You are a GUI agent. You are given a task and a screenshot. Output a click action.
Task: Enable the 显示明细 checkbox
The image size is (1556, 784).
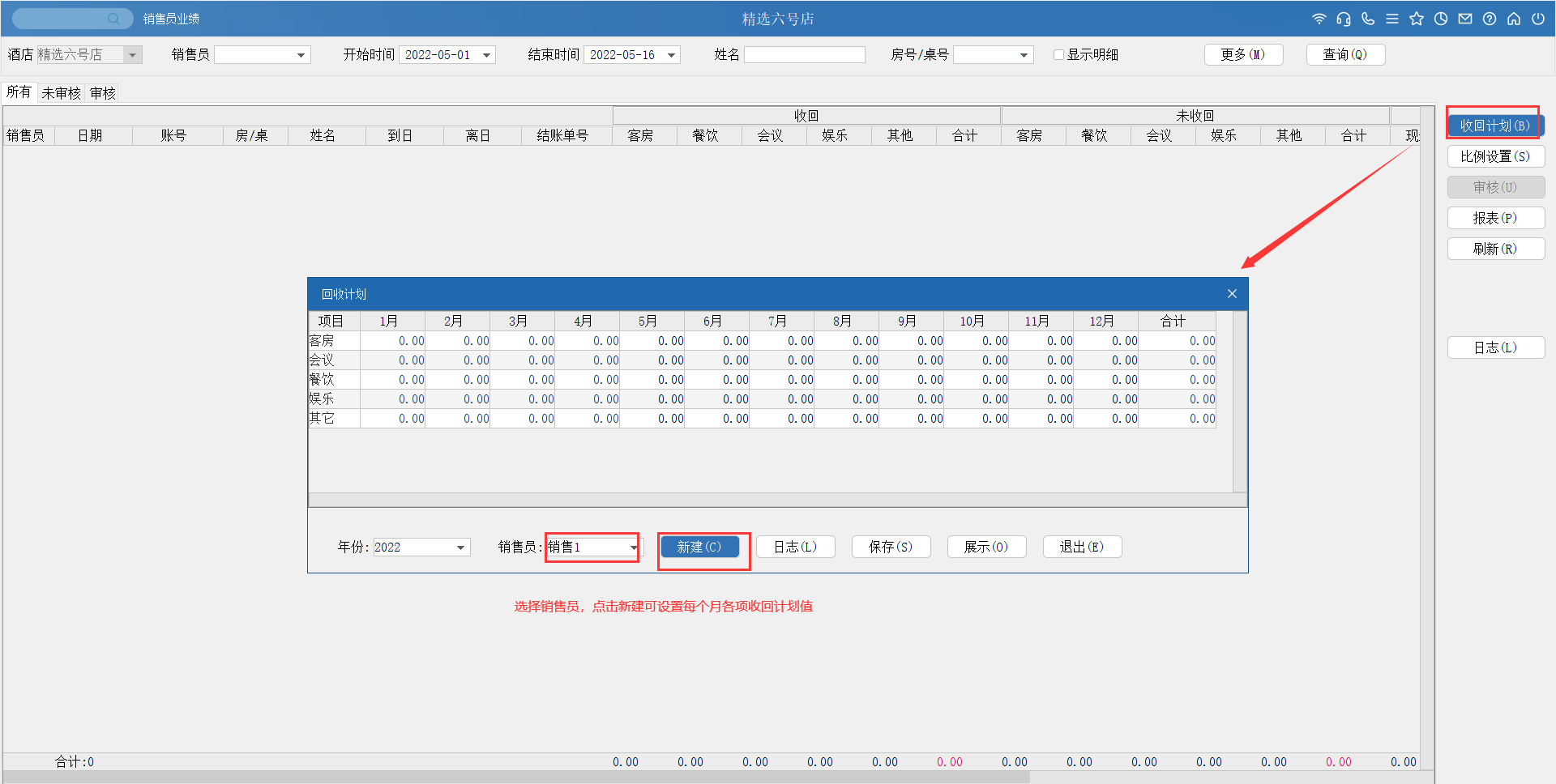[1058, 55]
